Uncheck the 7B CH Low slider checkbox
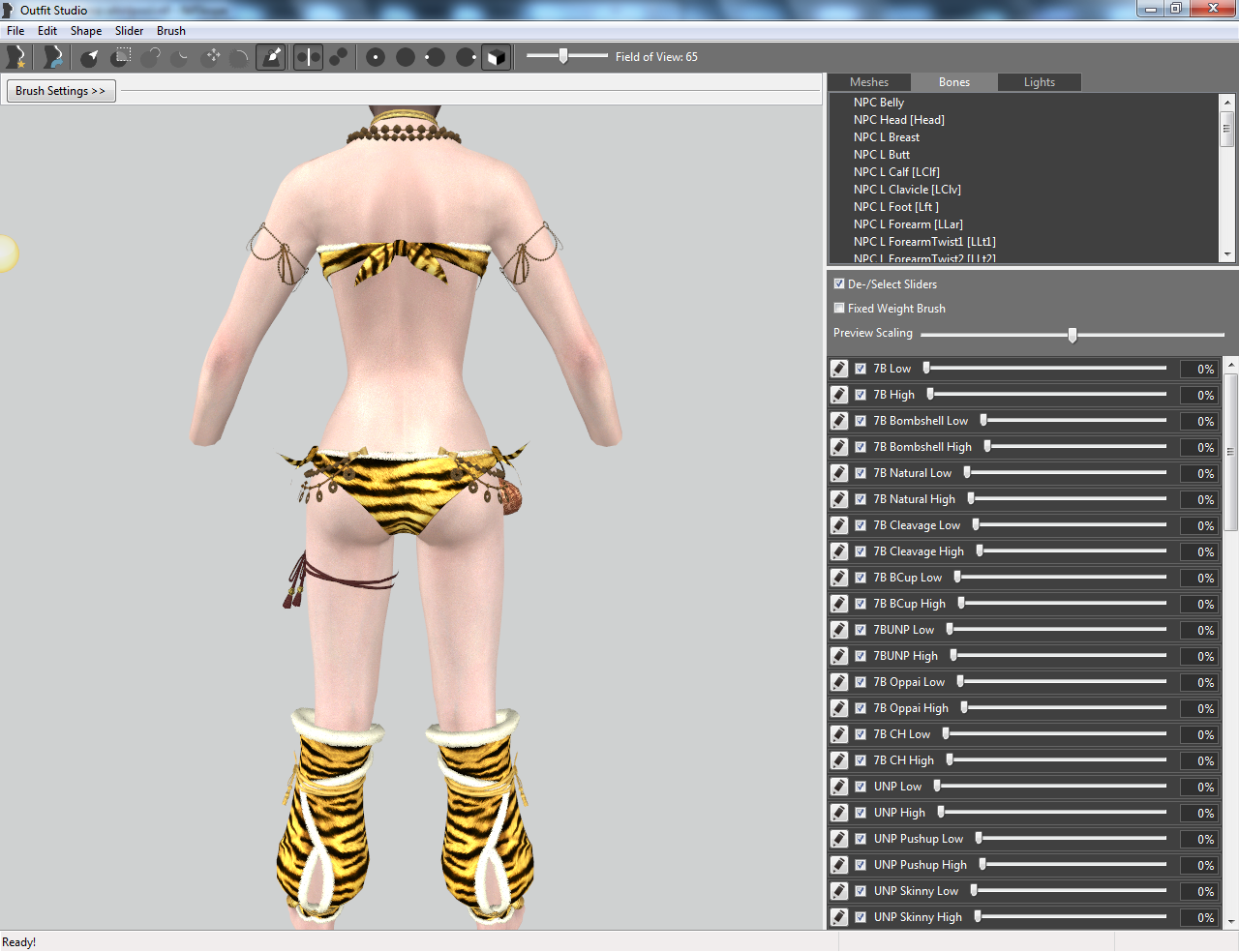 pyautogui.click(x=861, y=734)
